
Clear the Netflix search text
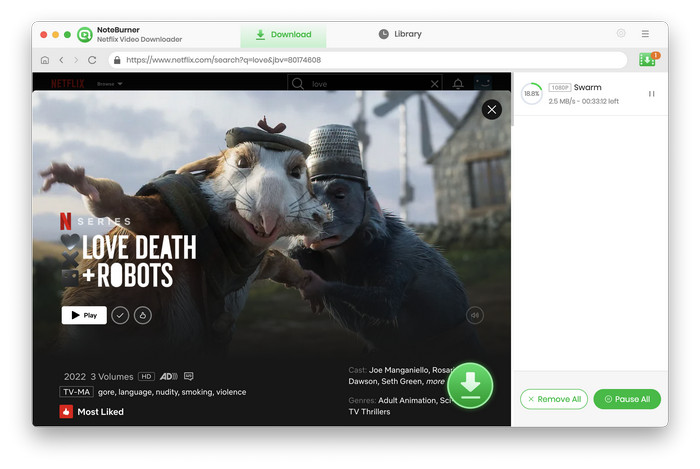pos(434,83)
